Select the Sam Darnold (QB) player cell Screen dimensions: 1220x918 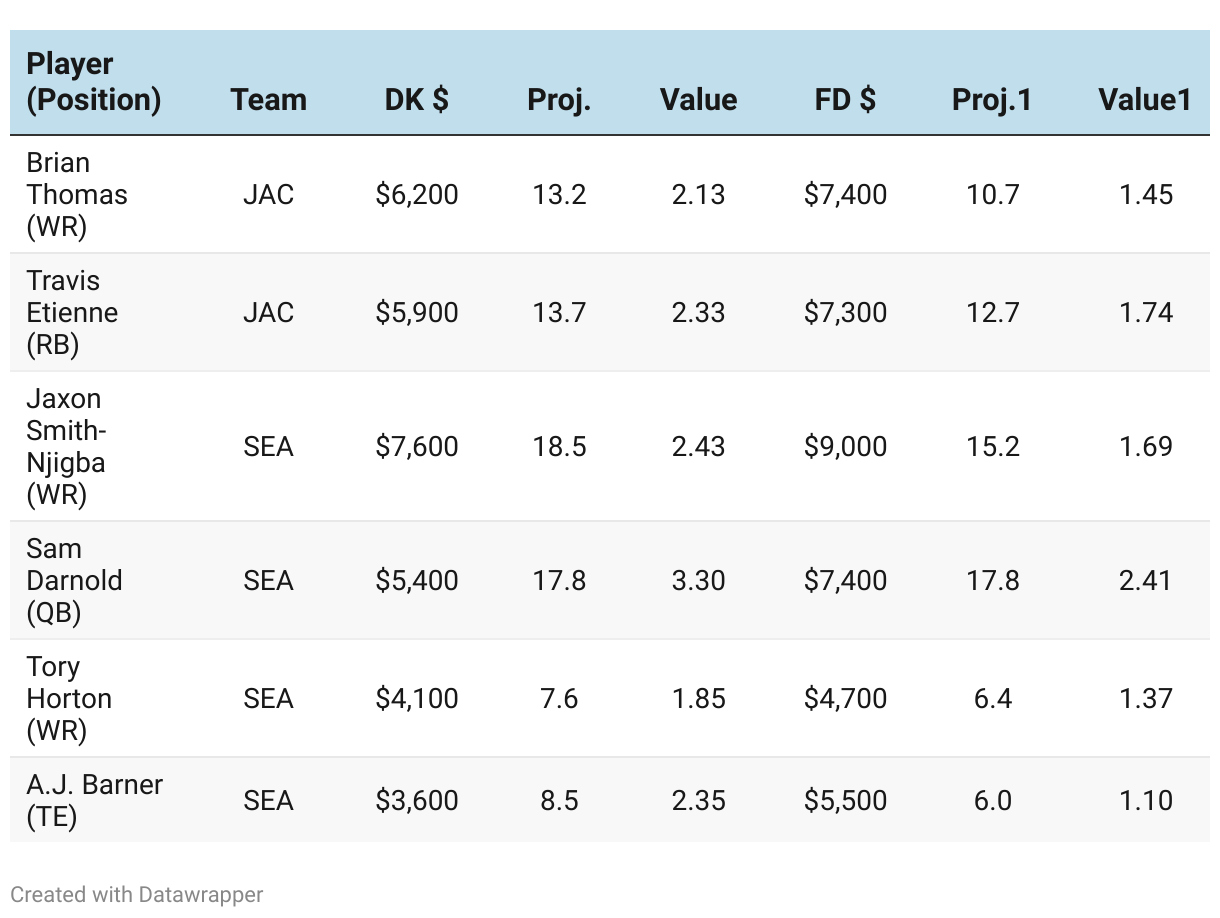(74, 580)
